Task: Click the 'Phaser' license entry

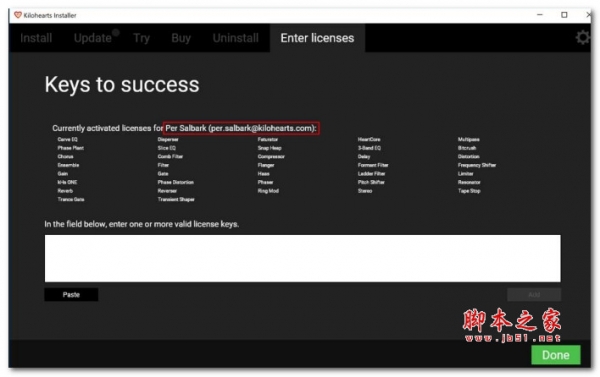Action: (x=266, y=182)
